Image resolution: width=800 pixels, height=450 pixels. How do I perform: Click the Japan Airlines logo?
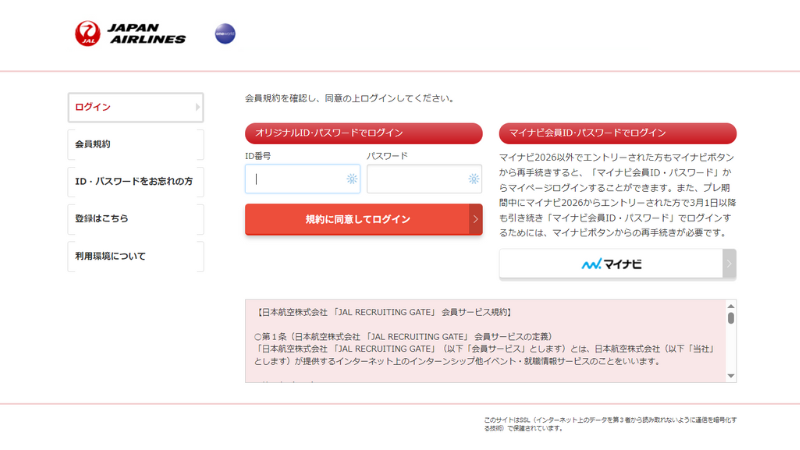130,34
